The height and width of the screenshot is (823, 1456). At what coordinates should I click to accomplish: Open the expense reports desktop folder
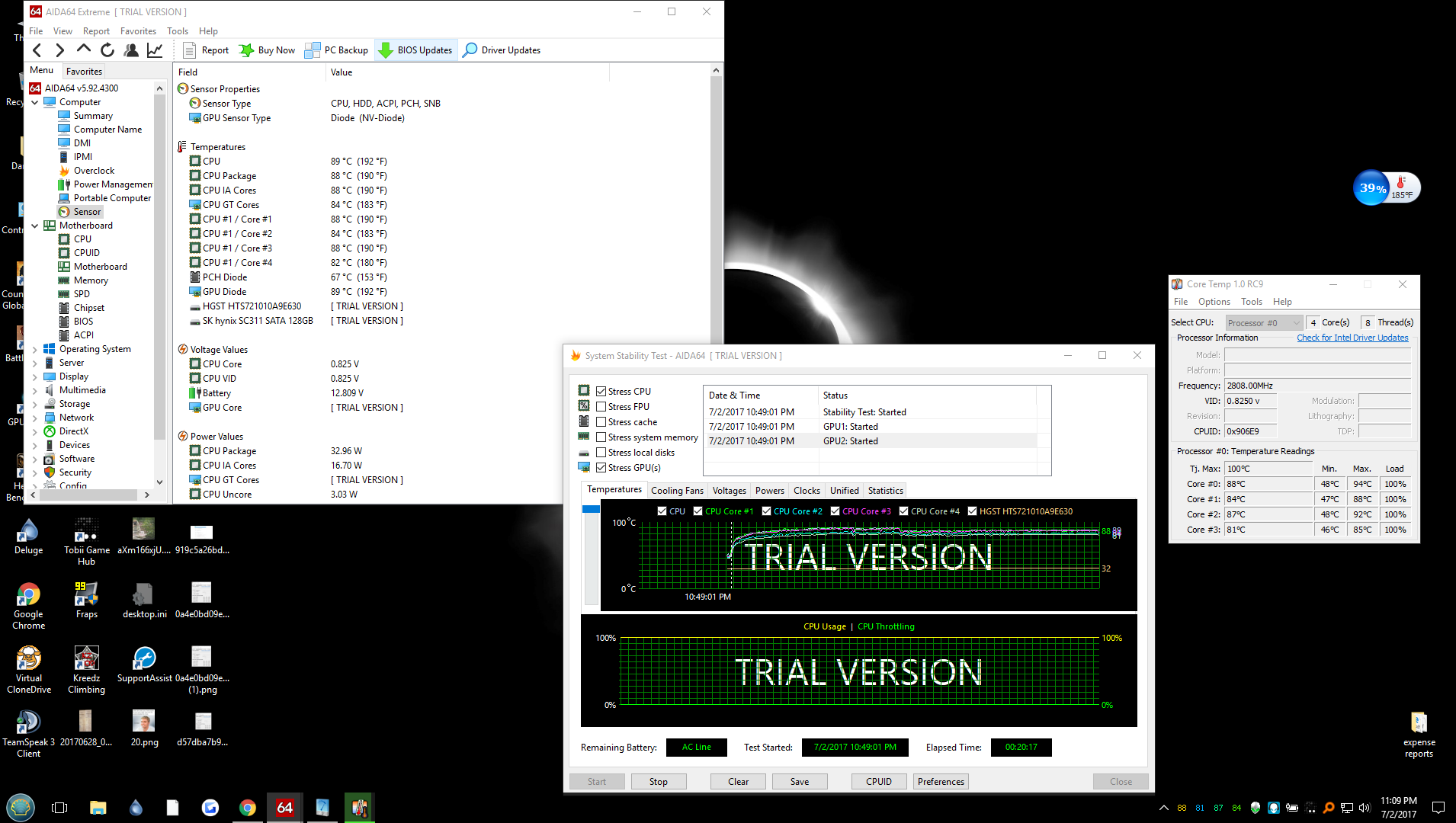pyautogui.click(x=1419, y=735)
